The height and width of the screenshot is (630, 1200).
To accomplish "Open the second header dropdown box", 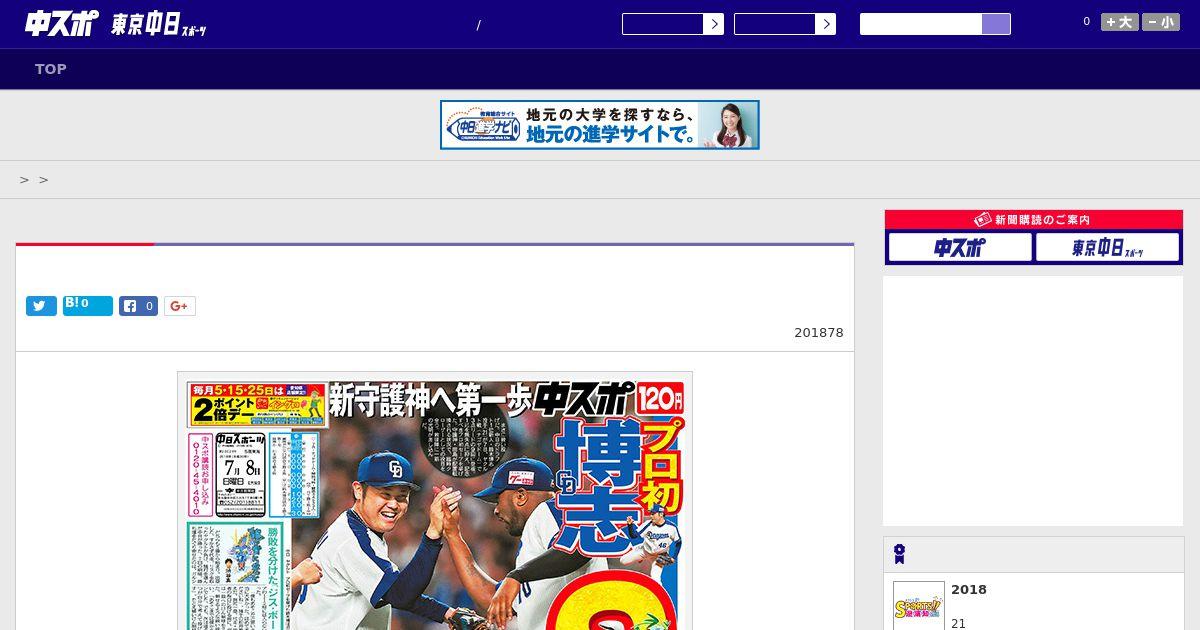I will coord(775,24).
